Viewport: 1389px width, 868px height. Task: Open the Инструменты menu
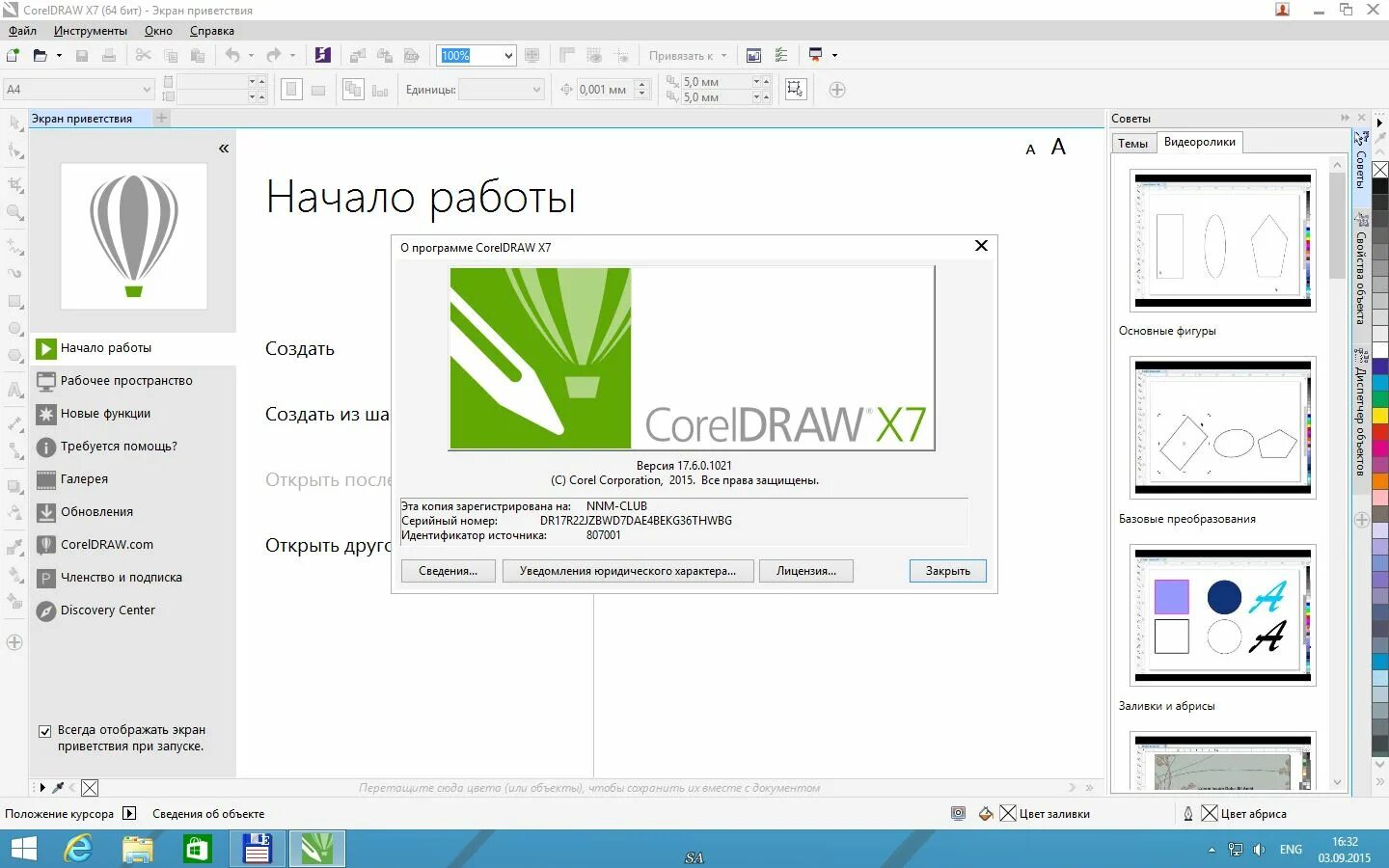(x=90, y=31)
